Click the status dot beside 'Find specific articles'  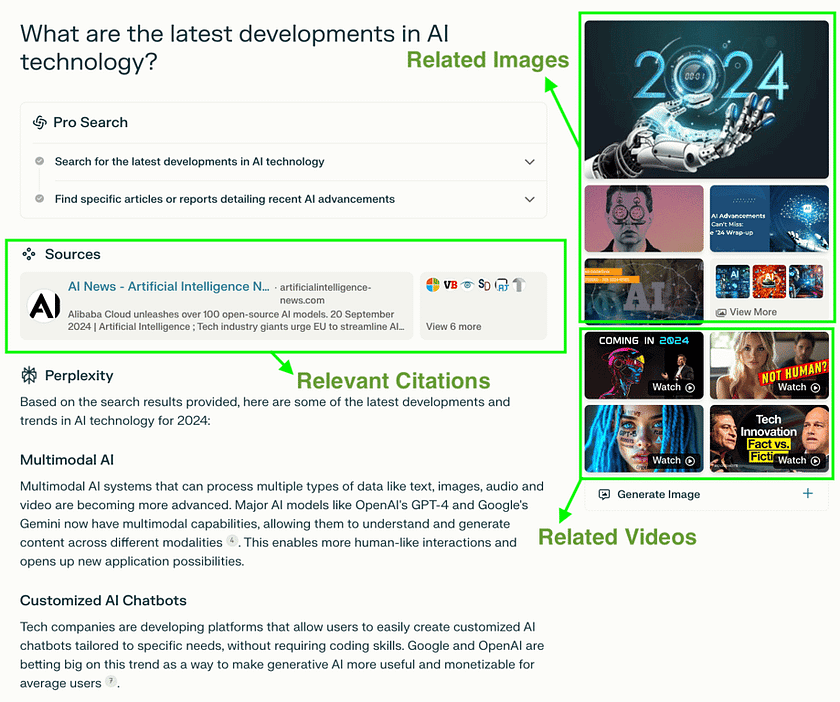39,198
